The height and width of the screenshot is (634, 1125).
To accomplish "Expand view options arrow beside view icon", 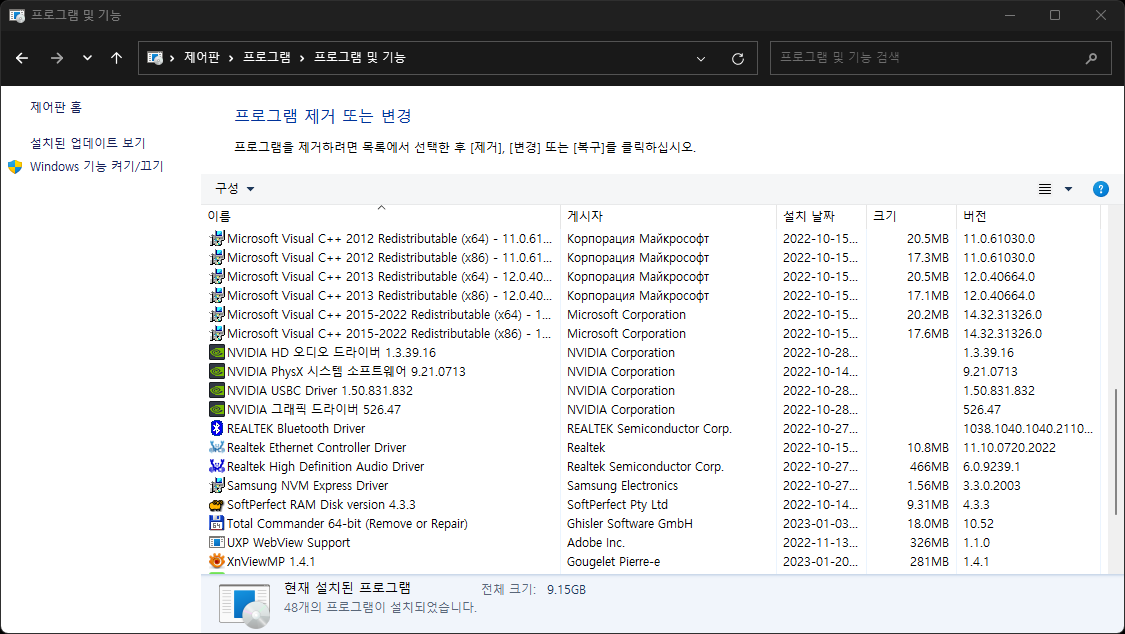I will pyautogui.click(x=1068, y=189).
